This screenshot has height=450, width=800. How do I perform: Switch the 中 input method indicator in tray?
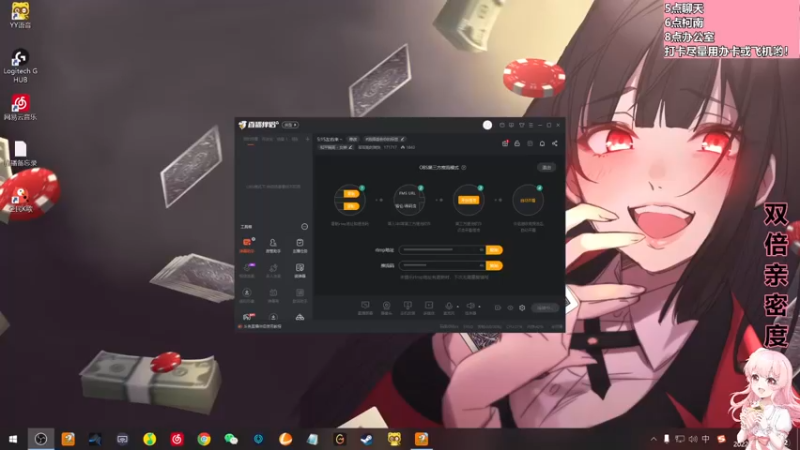(x=706, y=439)
